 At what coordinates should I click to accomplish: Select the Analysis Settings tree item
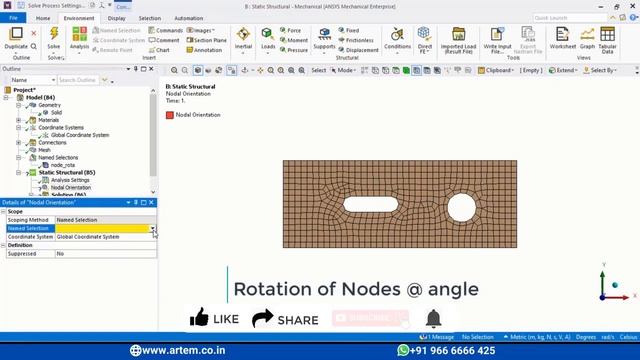(x=70, y=180)
